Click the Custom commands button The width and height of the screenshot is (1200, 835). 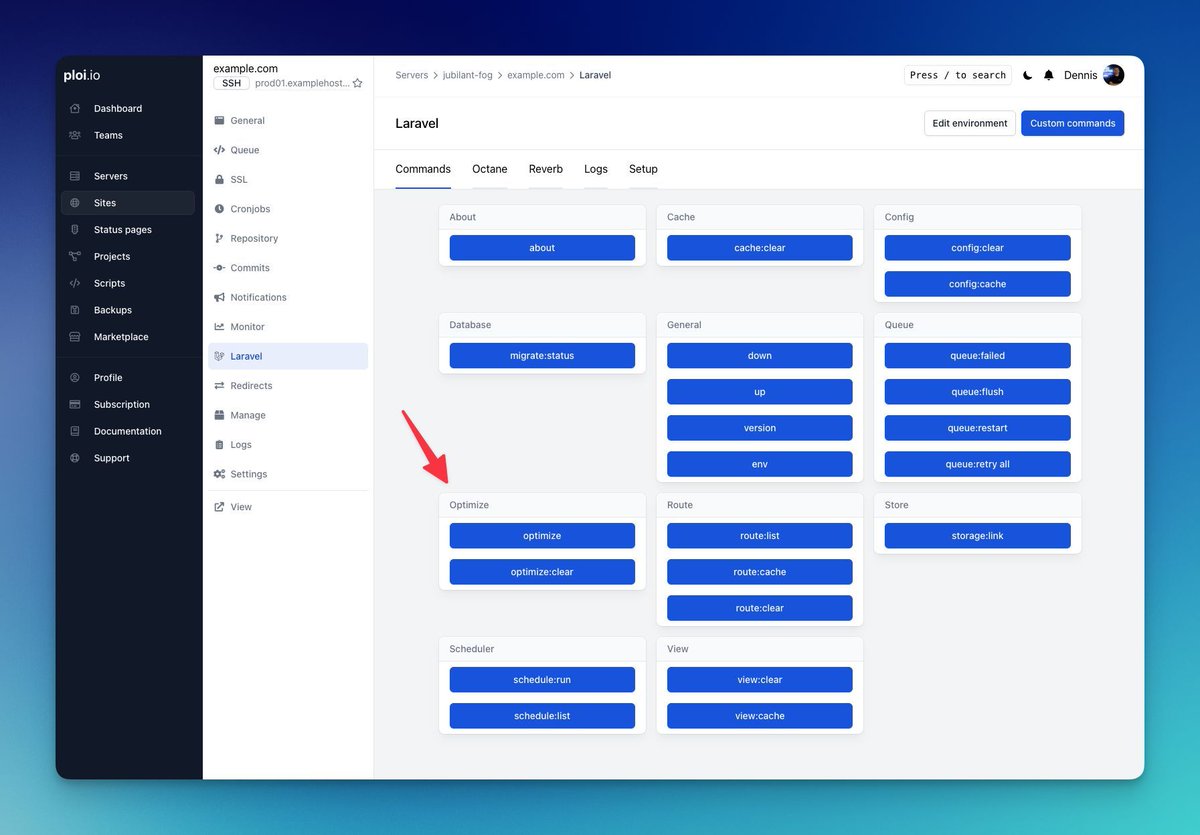(1073, 123)
